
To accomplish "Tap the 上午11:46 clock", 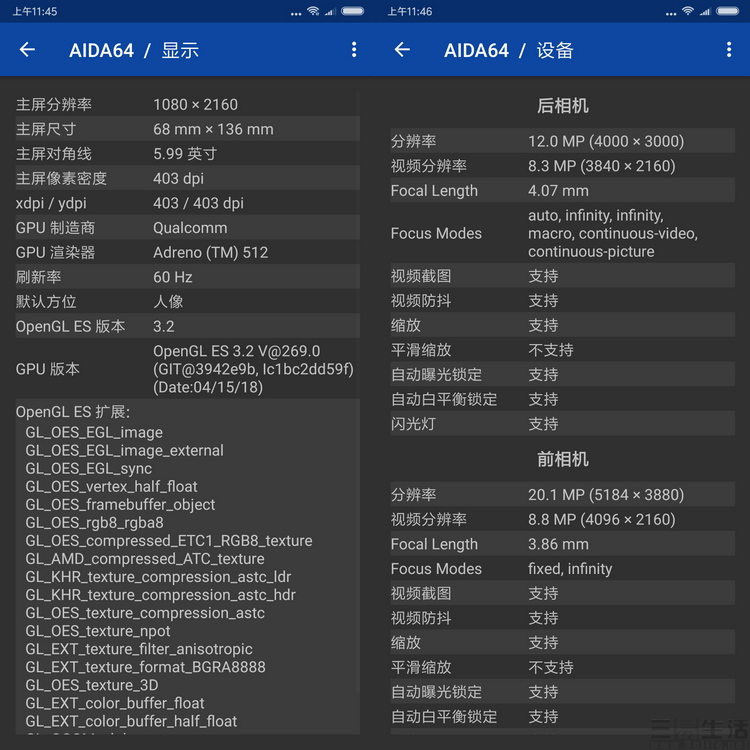I will pos(409,11).
